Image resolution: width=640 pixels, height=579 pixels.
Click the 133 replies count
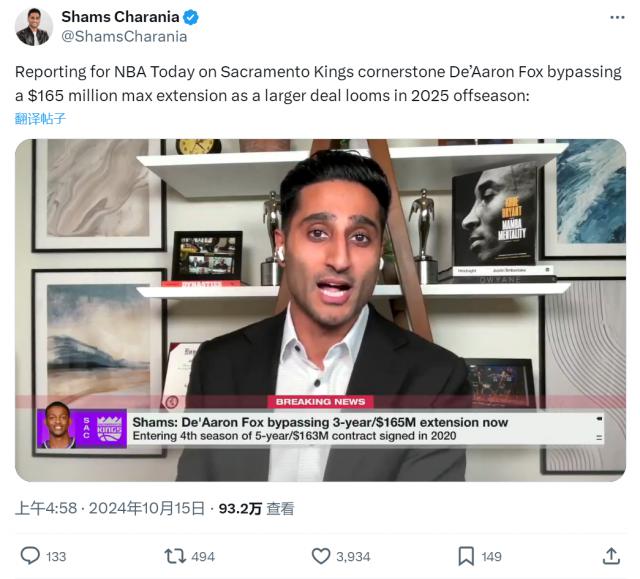click(x=56, y=557)
